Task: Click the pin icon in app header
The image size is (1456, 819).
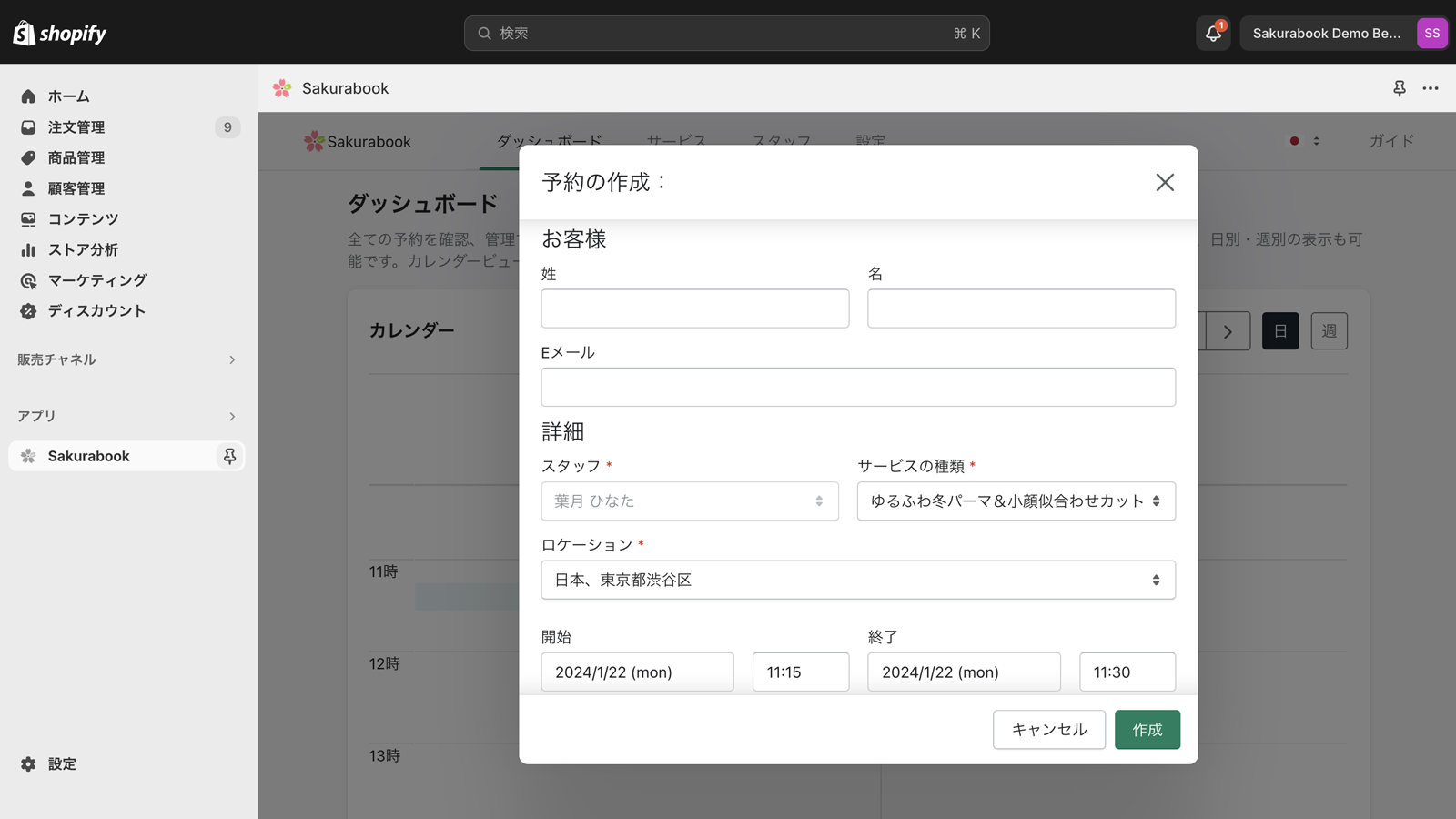Action: click(x=1400, y=88)
